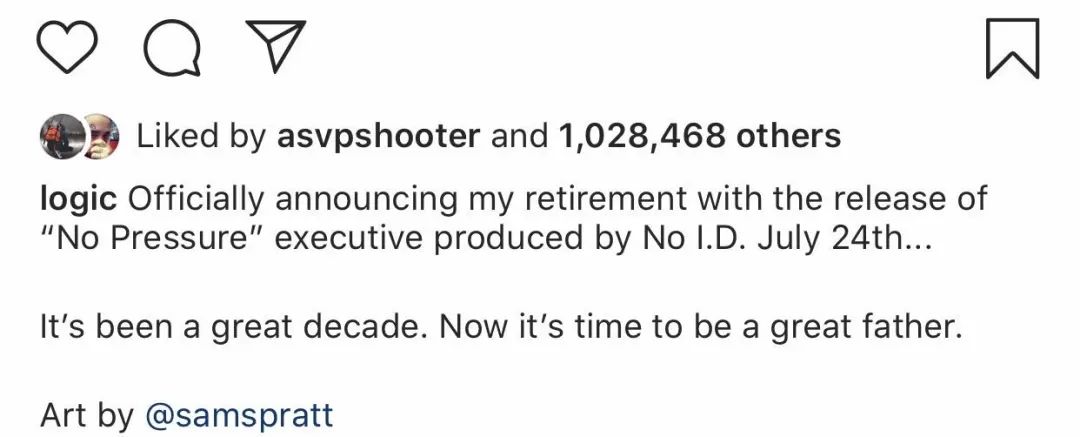Click the second overlapping liker avatar

tap(101, 135)
